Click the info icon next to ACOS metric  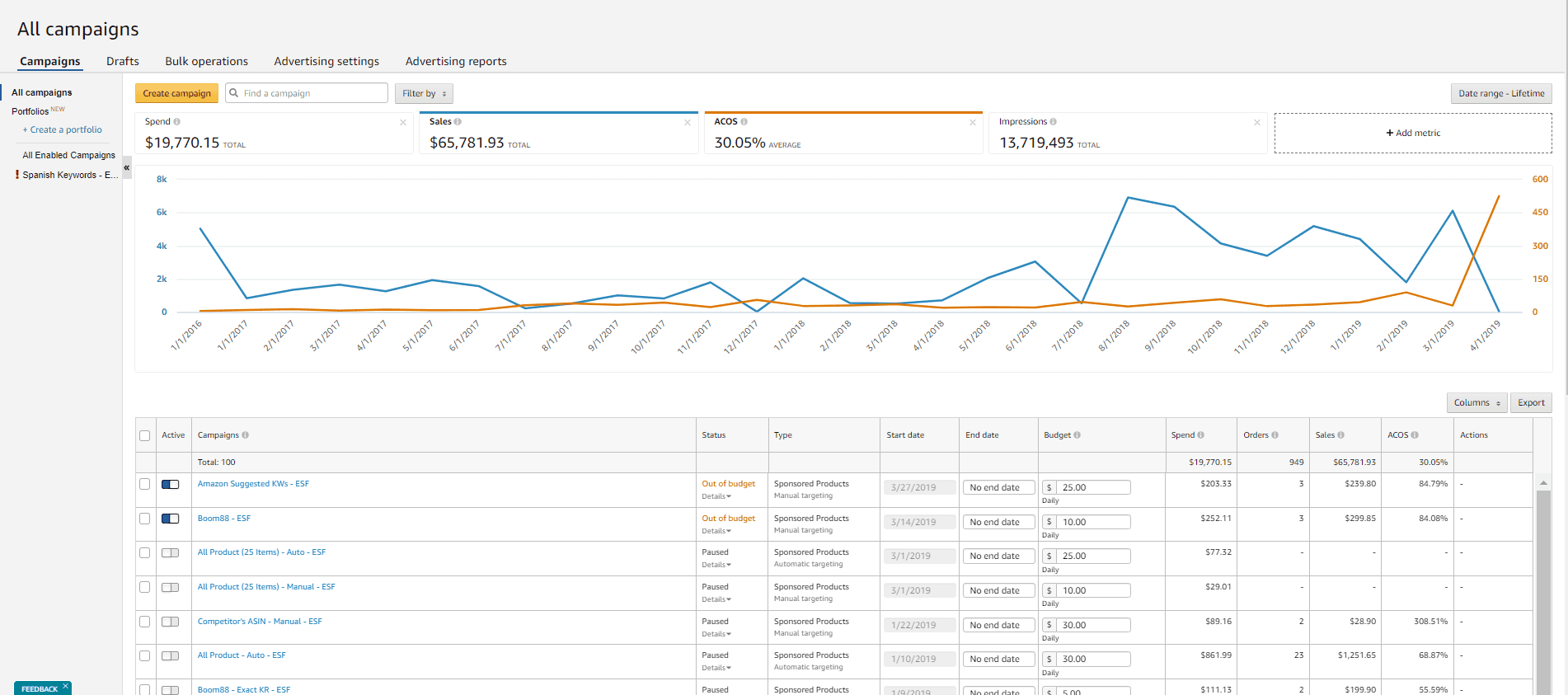pos(744,122)
